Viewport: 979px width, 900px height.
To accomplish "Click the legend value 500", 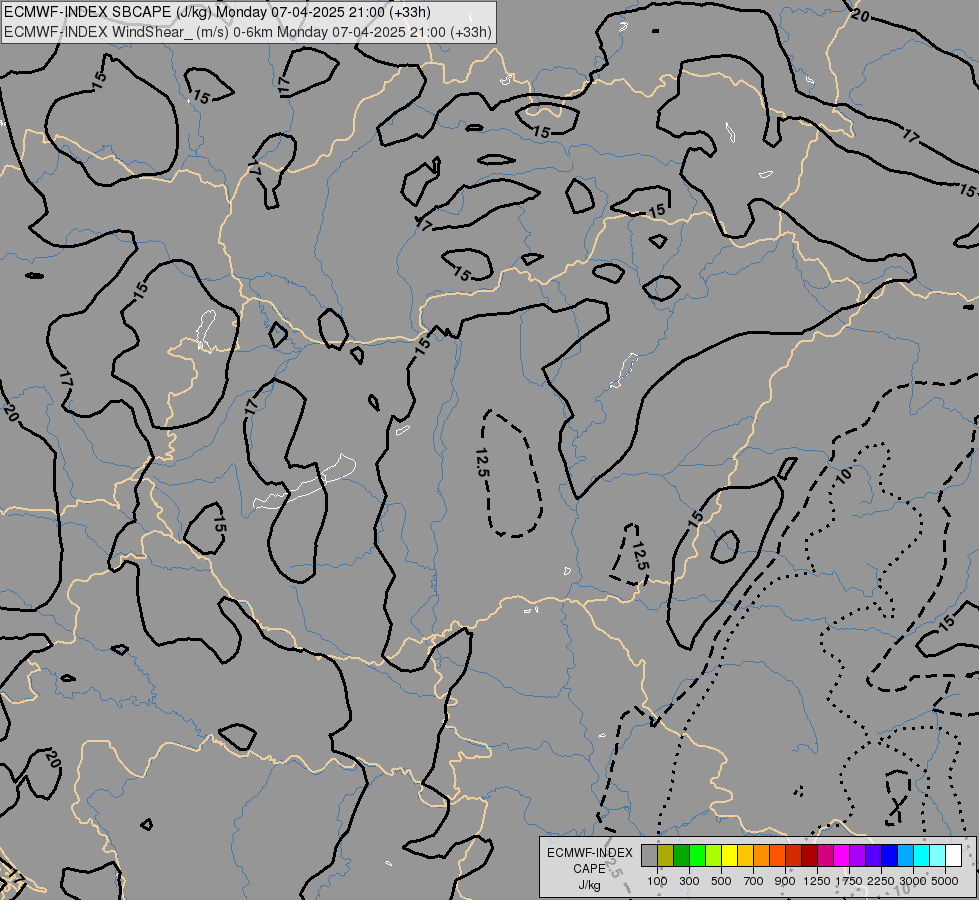I will (x=721, y=881).
